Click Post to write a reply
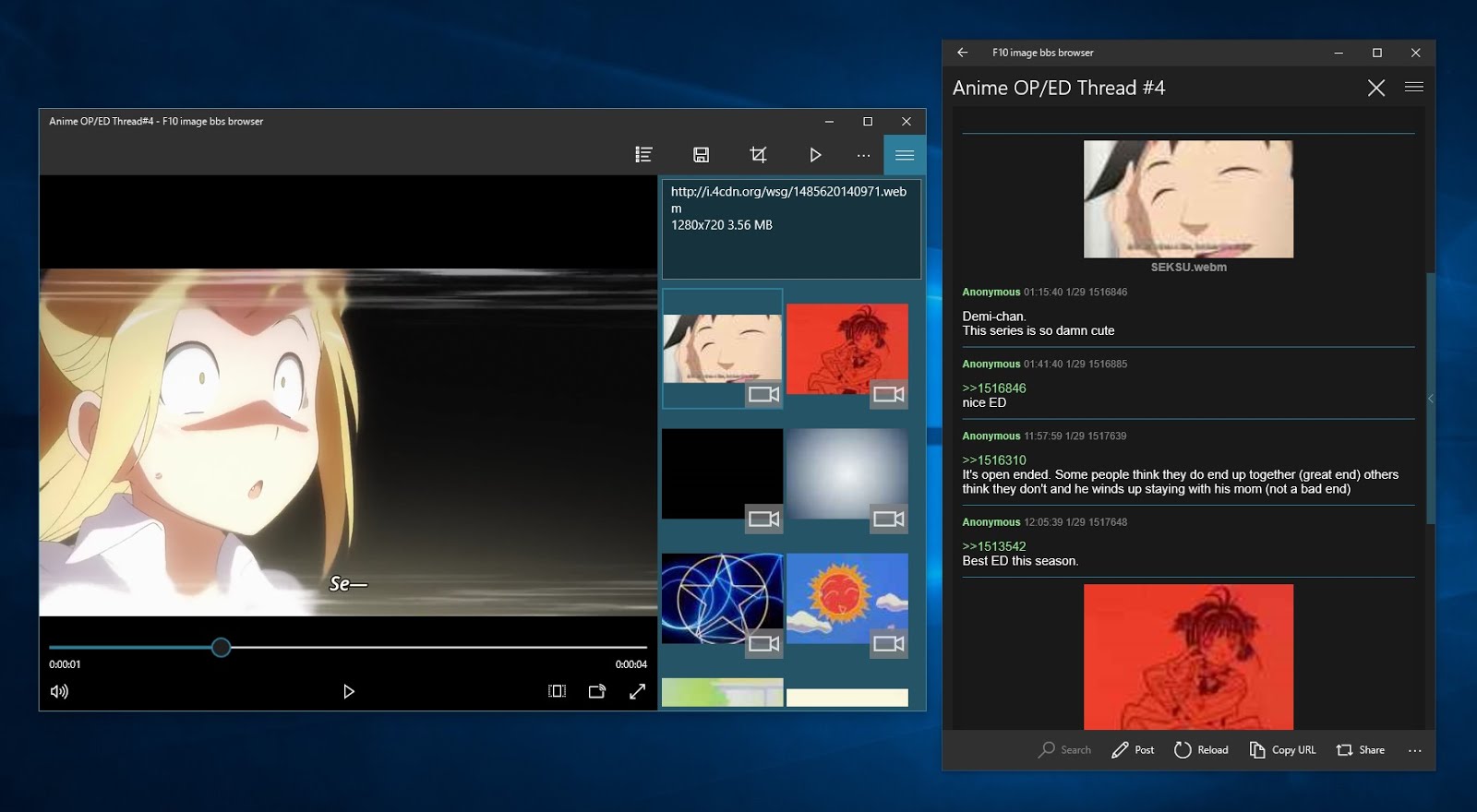Image resolution: width=1477 pixels, height=812 pixels. click(1133, 750)
